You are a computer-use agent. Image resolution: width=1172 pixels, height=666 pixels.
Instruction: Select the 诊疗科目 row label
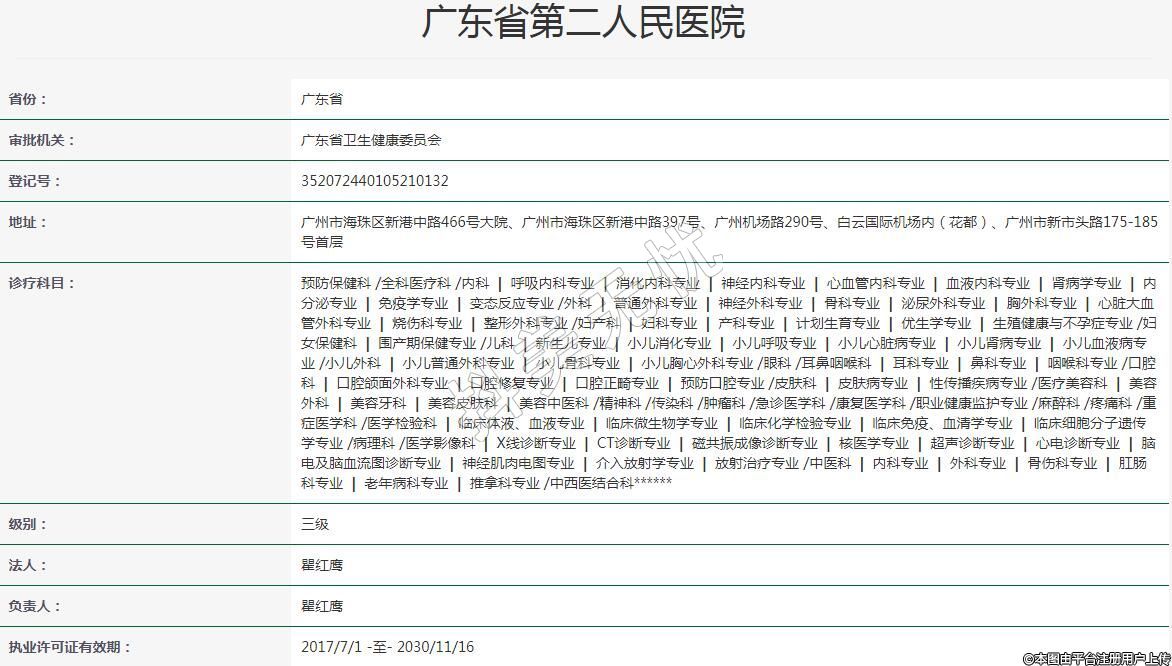tap(42, 283)
